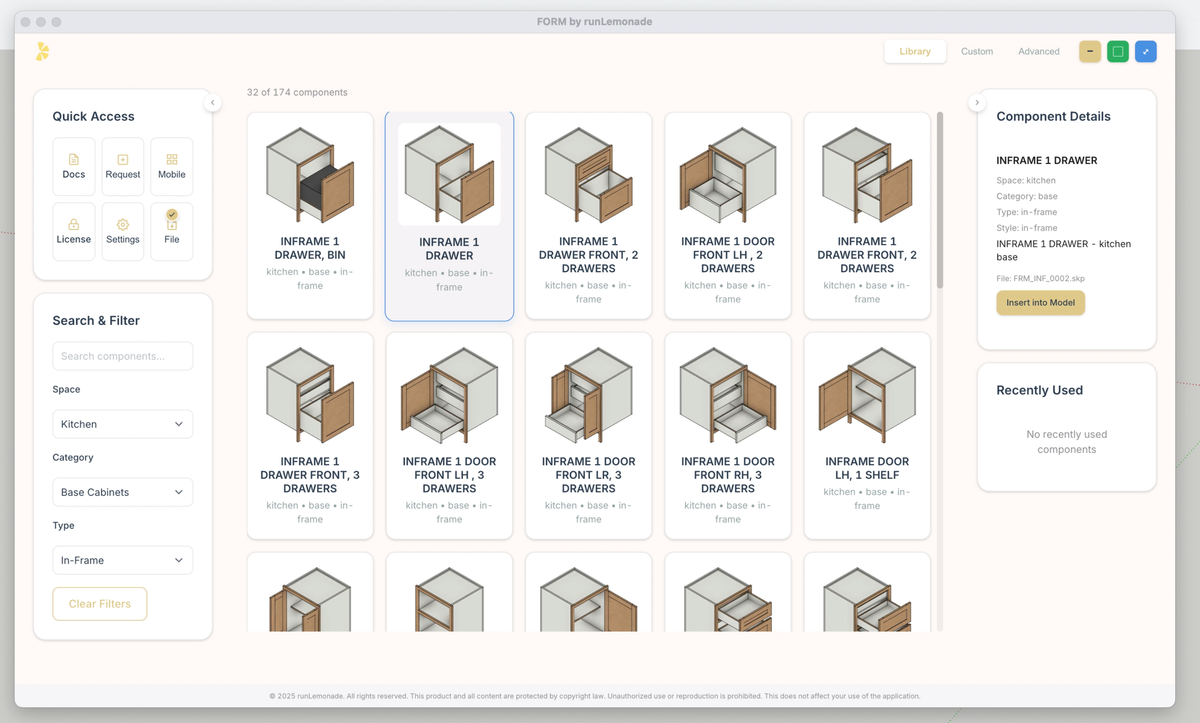Open the Type dropdown showing In-Frame
This screenshot has height=723, width=1200.
click(122, 559)
